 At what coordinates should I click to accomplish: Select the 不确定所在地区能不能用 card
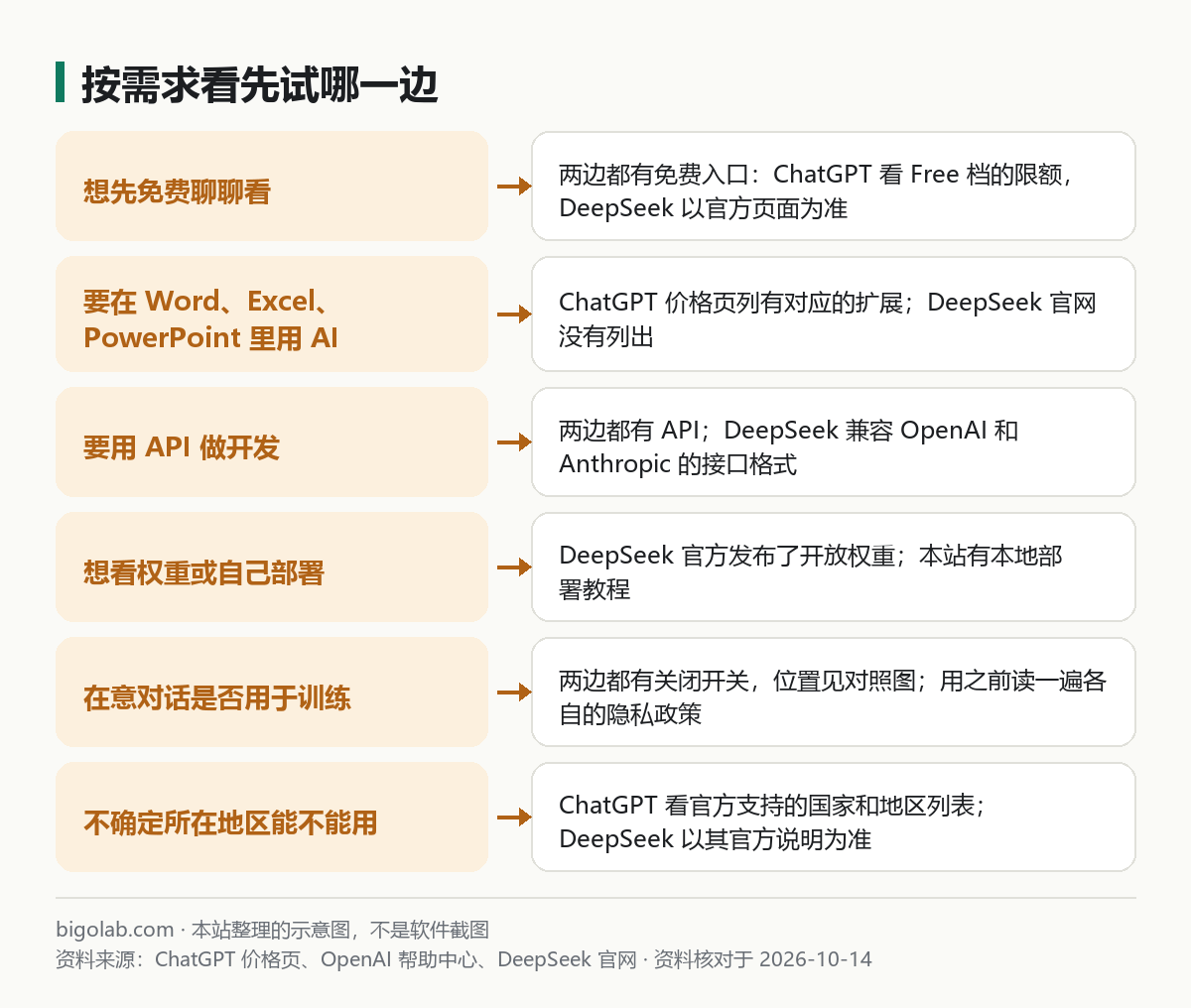click(x=272, y=817)
